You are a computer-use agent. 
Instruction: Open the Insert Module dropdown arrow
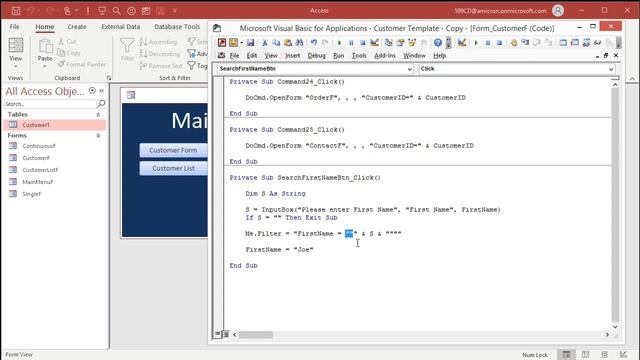242,42
